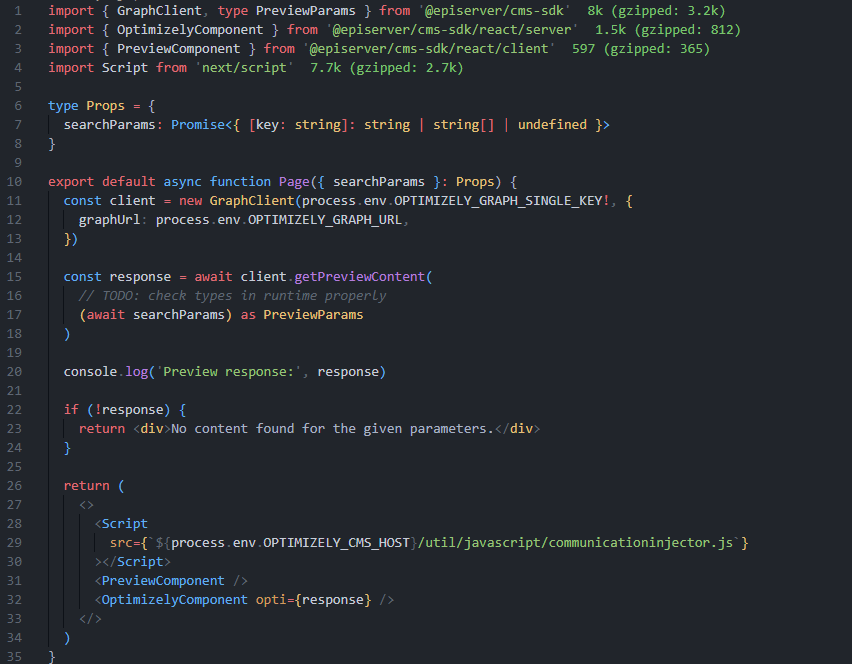Click '<PreviewComponent />' JSX element
Screen dimensions: 852x664
coord(171,581)
